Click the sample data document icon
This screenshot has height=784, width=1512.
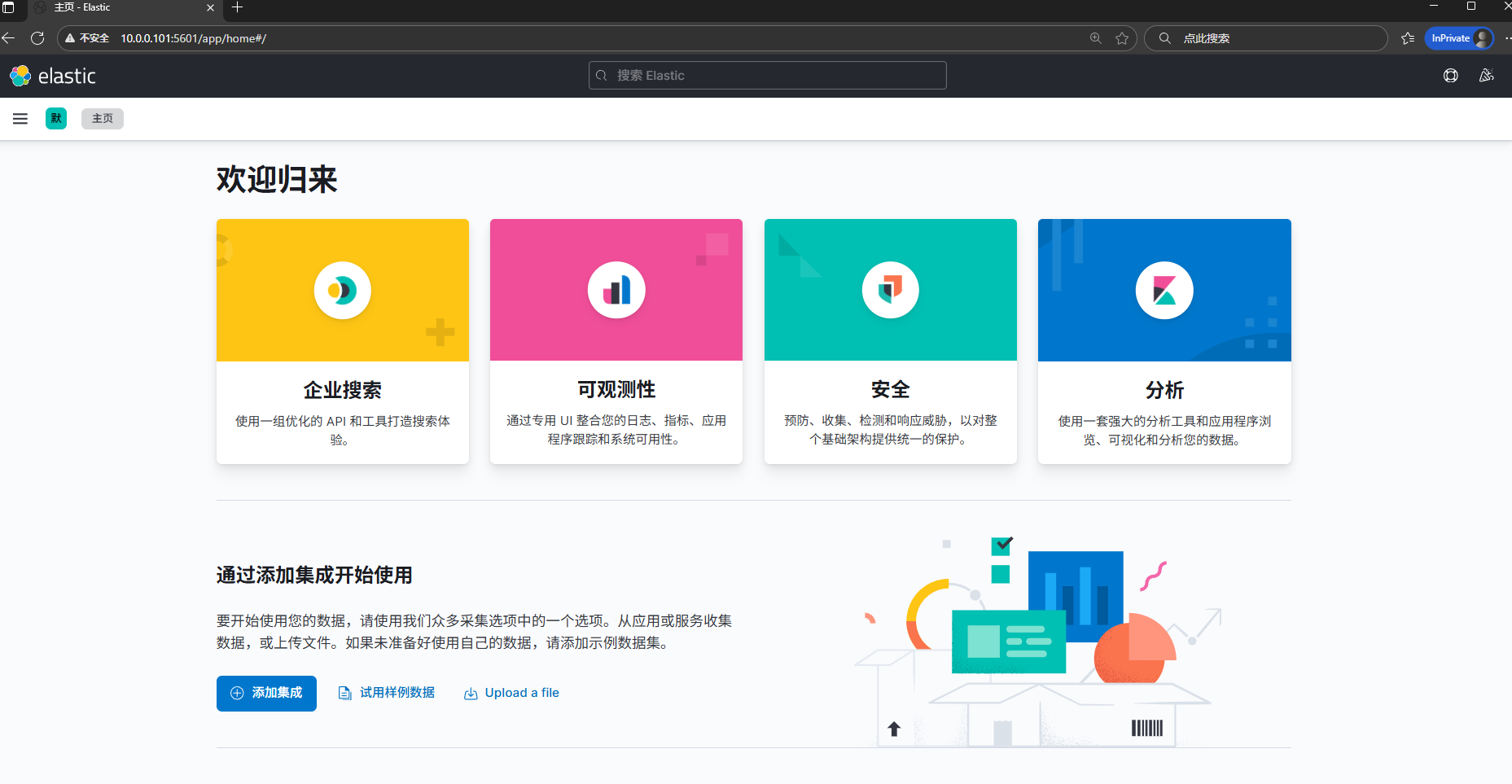tap(344, 694)
